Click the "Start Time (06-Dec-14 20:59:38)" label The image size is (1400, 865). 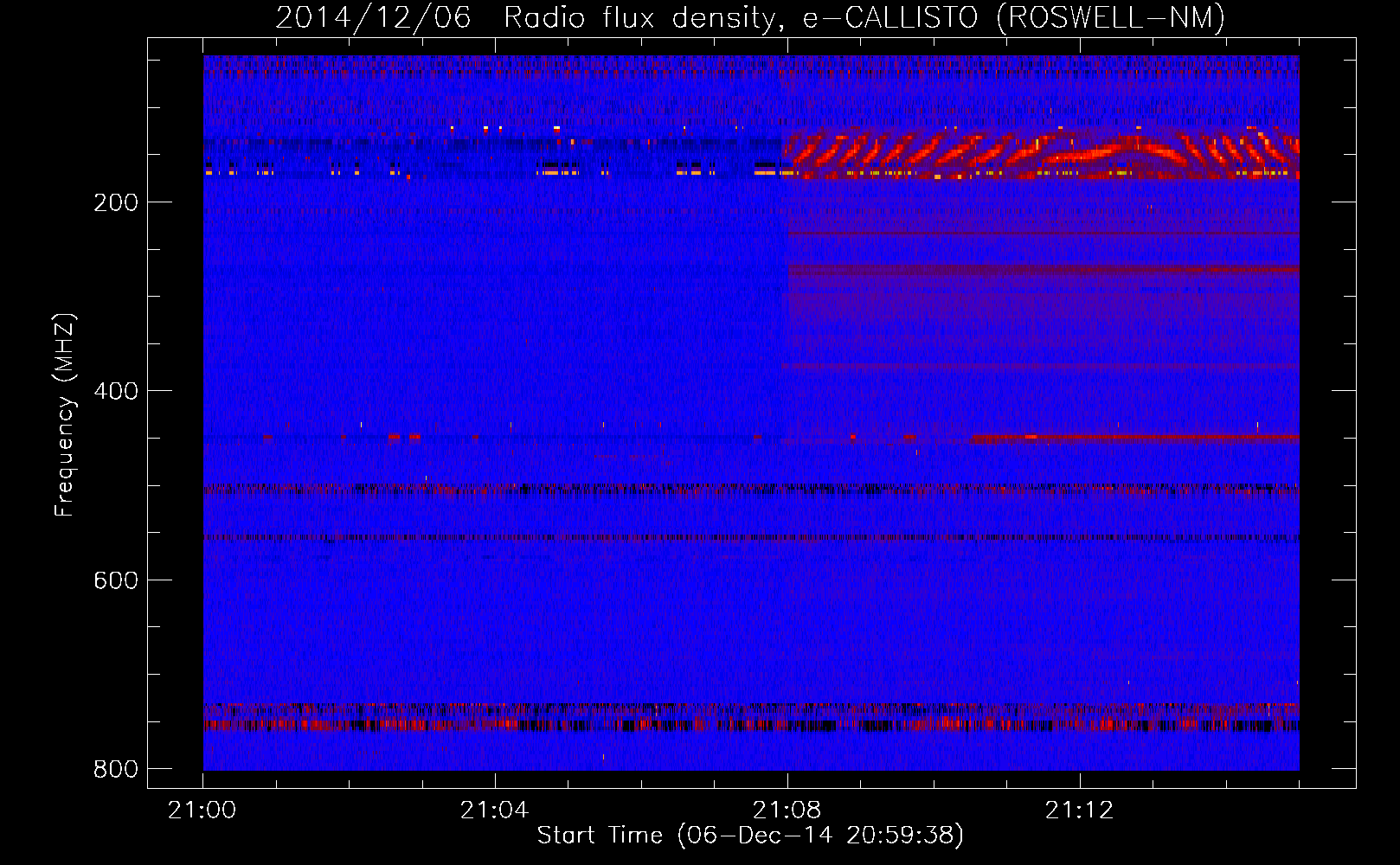pyautogui.click(x=750, y=836)
